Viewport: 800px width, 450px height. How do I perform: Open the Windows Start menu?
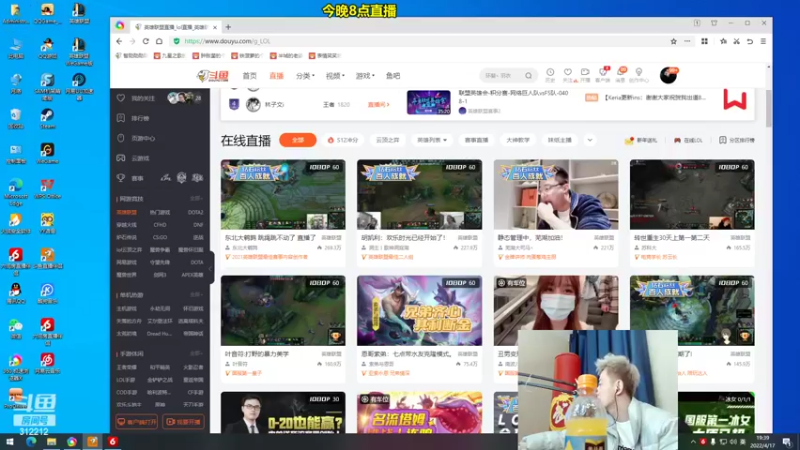(x=9, y=442)
